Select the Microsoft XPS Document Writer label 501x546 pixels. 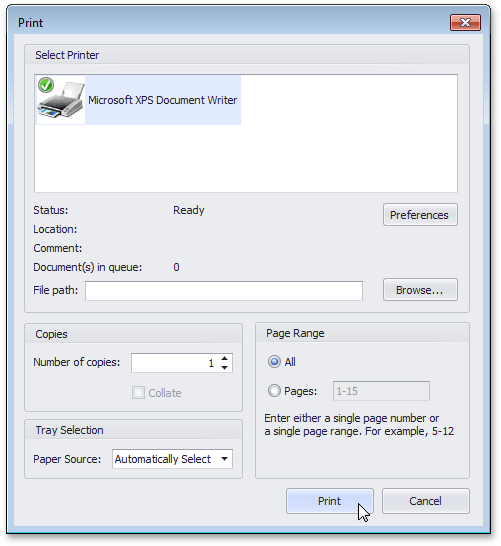point(163,100)
